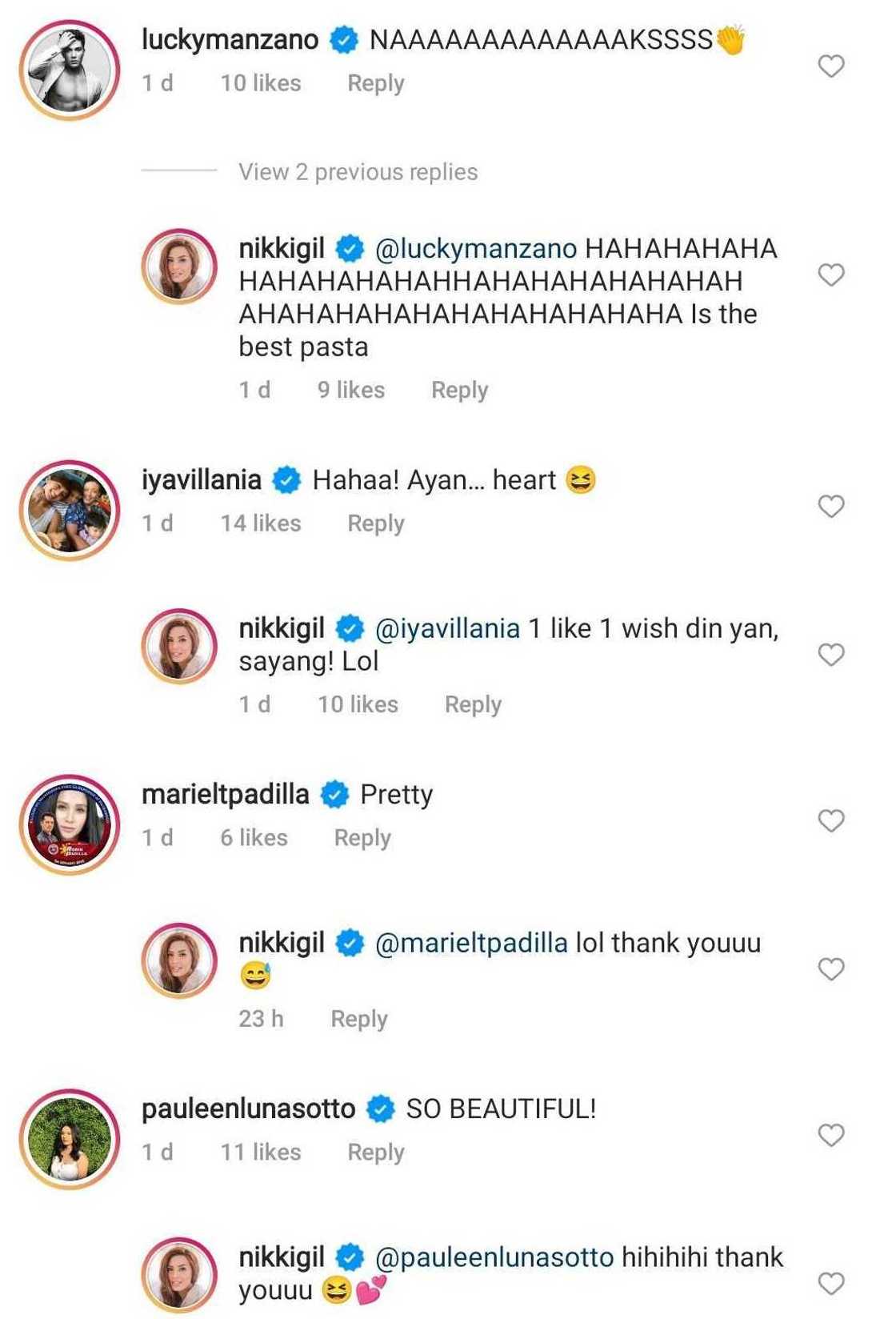Like iyavillania's comment using the heart icon
The image size is (896, 1319).
pos(831,507)
